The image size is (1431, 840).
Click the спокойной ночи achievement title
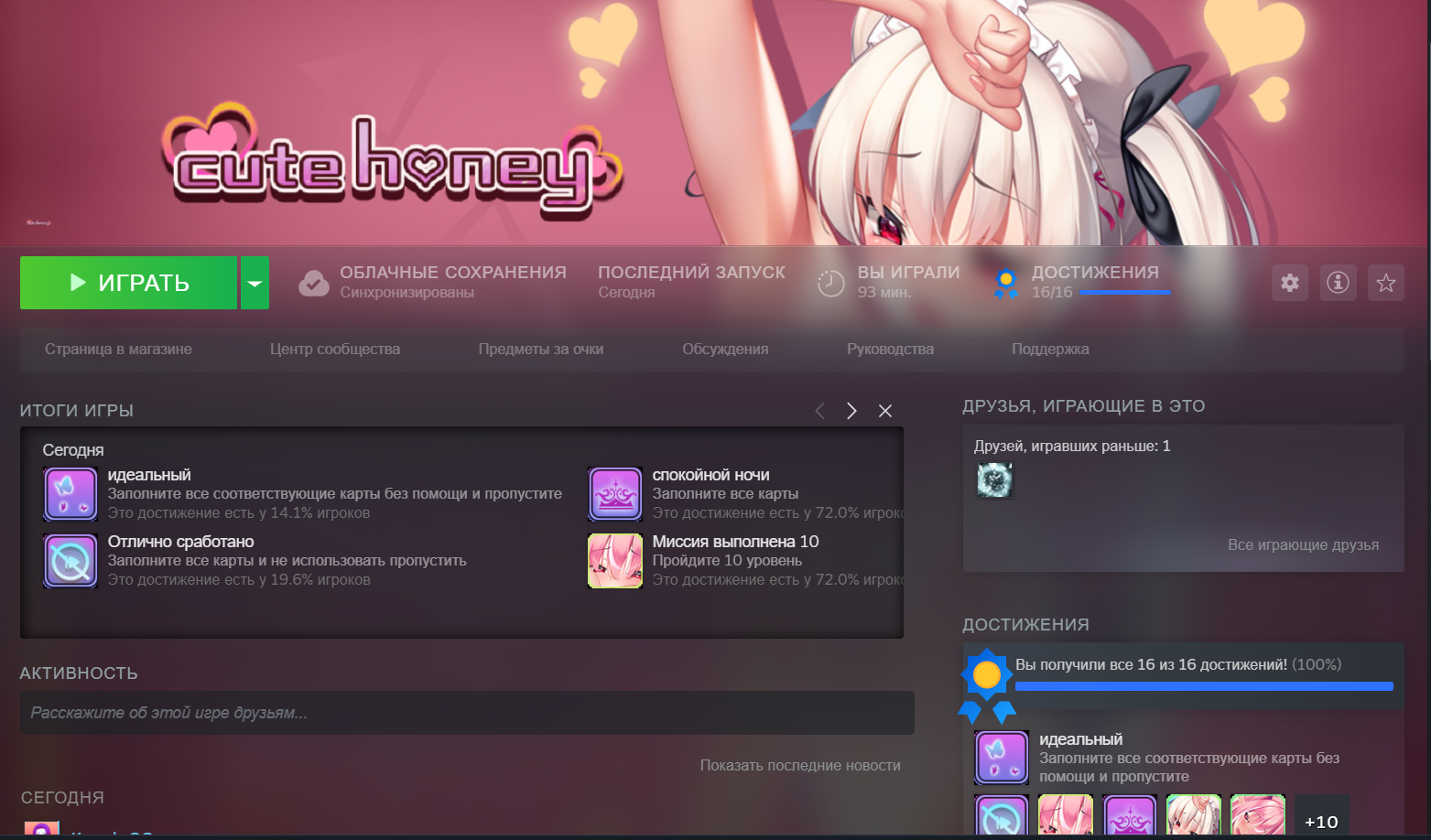point(710,475)
